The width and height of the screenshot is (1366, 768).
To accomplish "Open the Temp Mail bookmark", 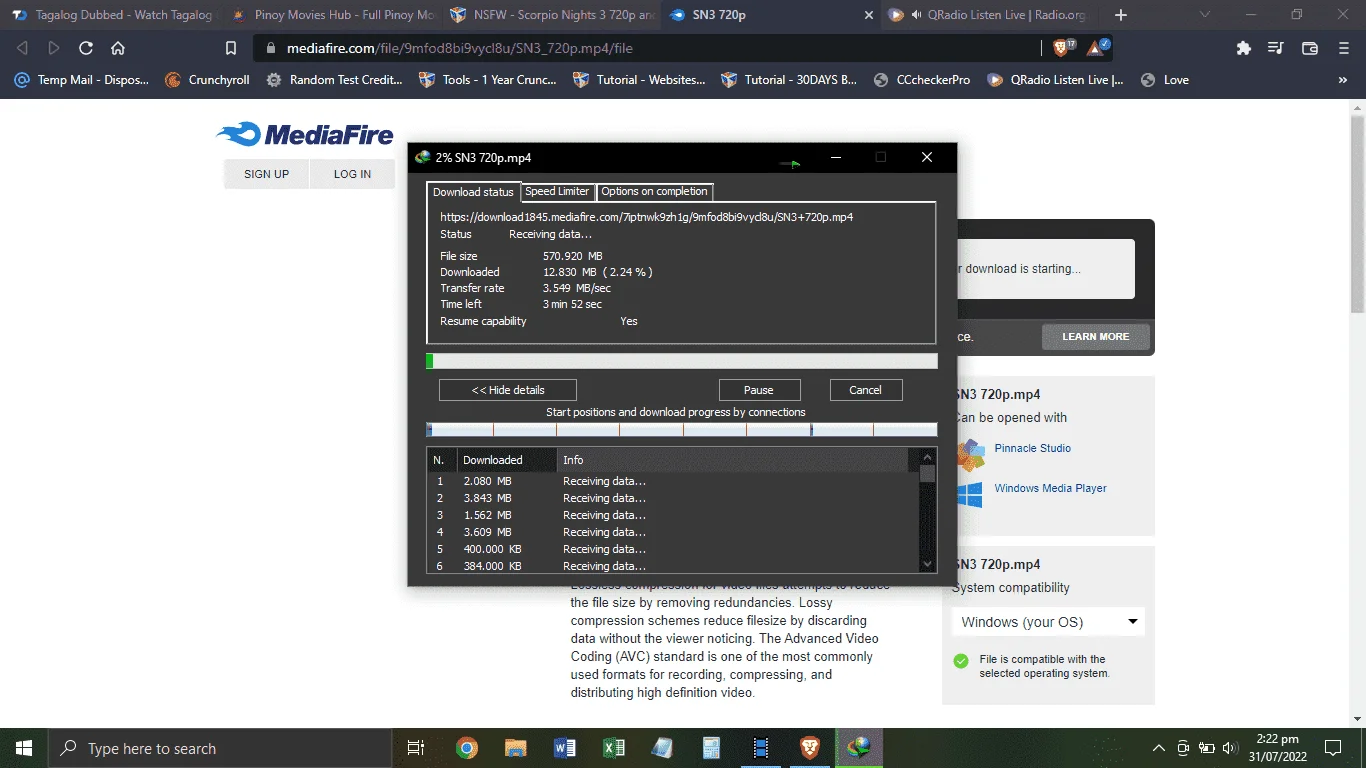I will pyautogui.click(x=81, y=80).
